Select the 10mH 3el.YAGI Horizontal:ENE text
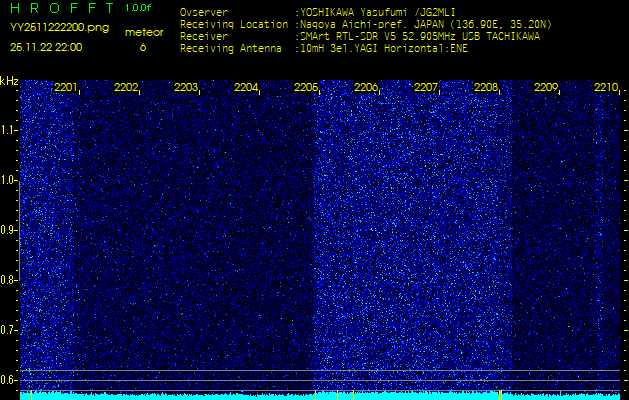 pos(383,49)
